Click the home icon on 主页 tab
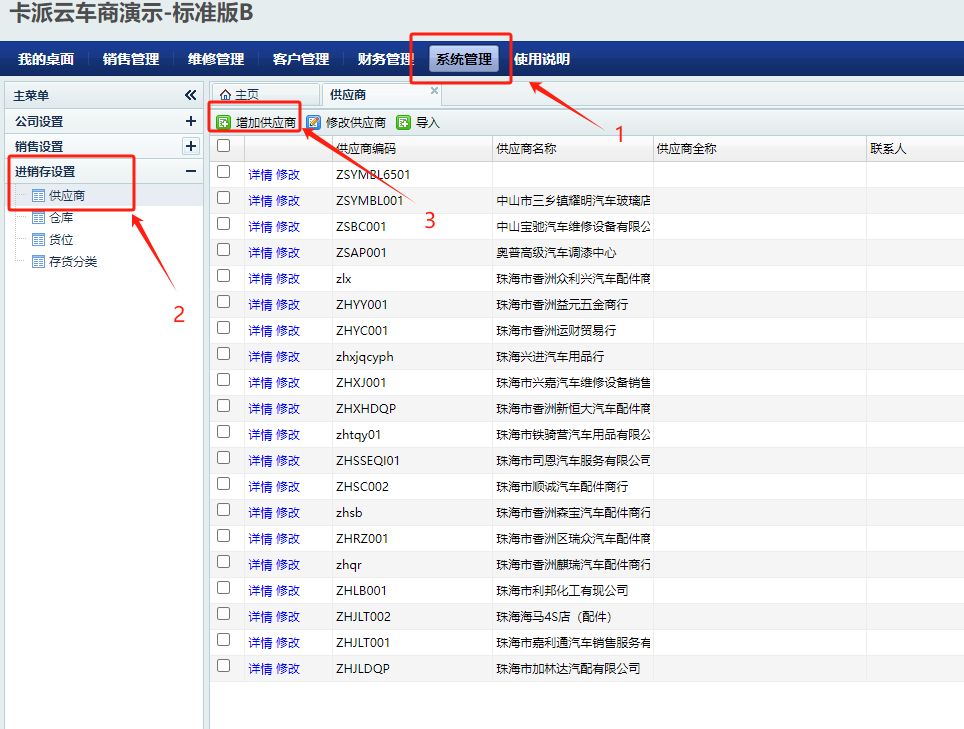 225,95
